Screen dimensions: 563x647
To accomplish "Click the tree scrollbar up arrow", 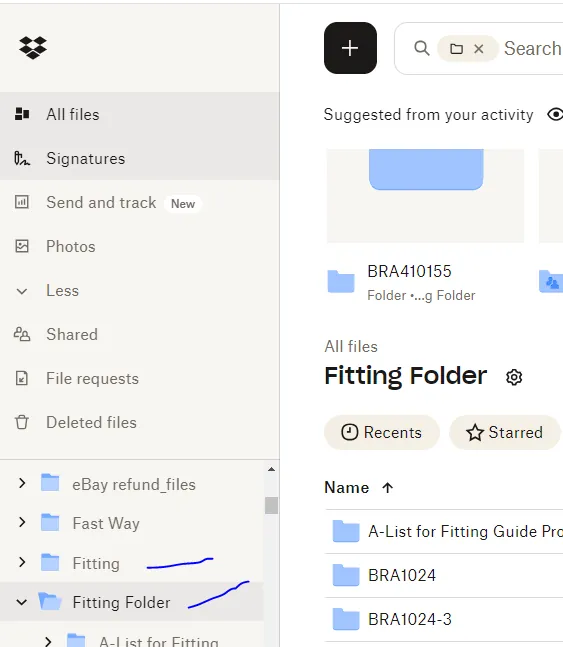I will 271,469.
